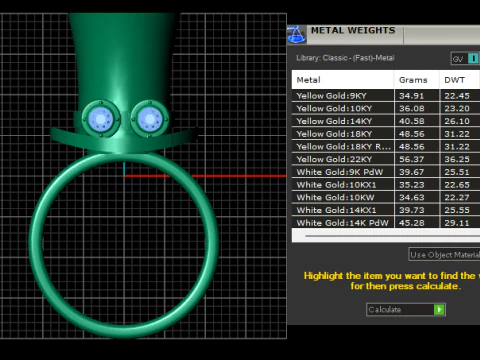This screenshot has height=360, width=480.
Task: Click DWT value 23.20
Action: 457,109
